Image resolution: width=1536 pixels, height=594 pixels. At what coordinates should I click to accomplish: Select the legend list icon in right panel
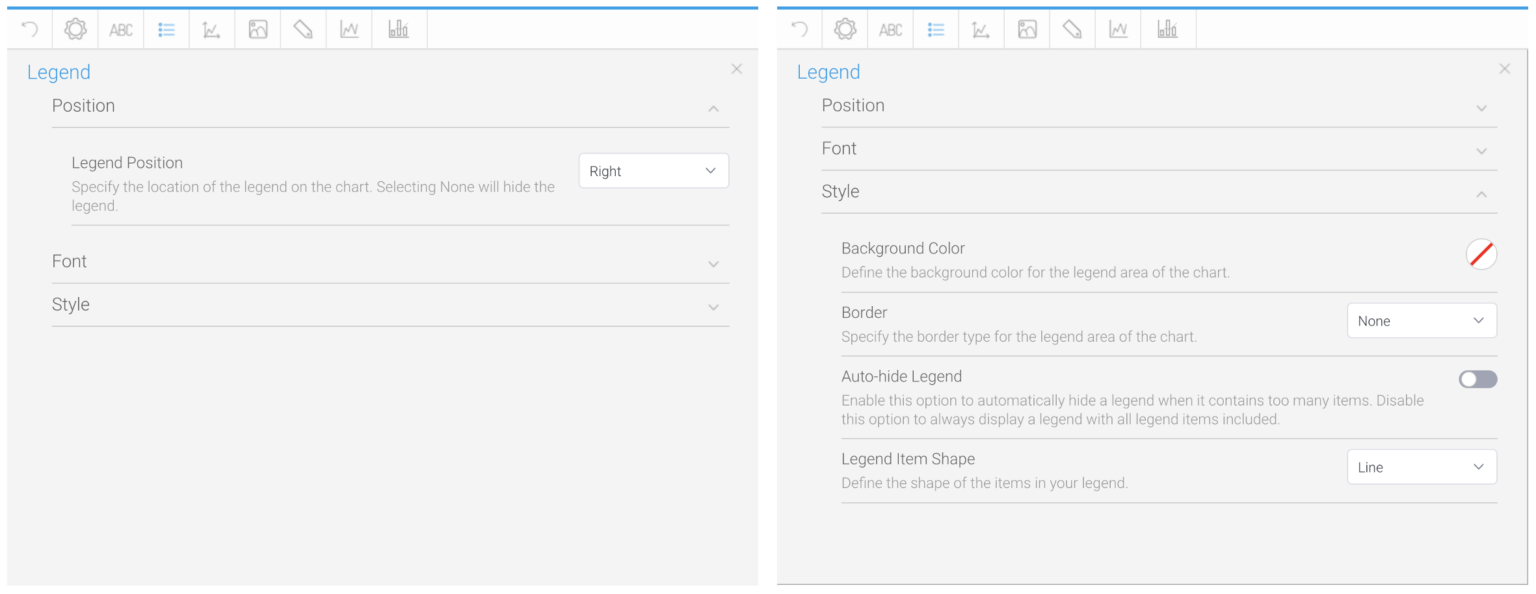[x=936, y=30]
